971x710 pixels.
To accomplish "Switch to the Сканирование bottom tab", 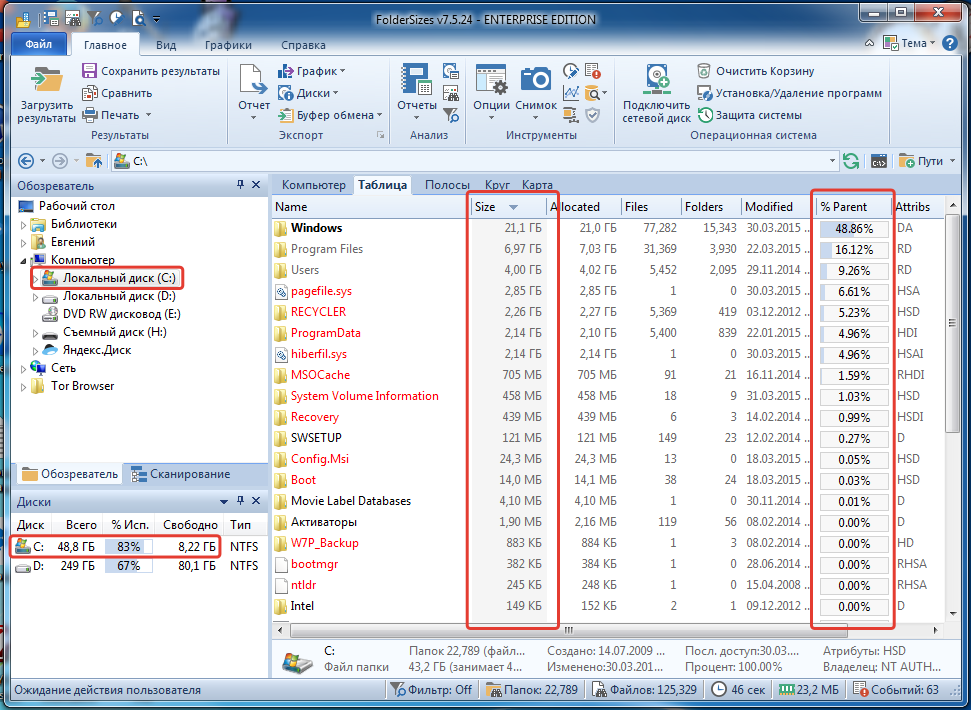I will [181, 474].
